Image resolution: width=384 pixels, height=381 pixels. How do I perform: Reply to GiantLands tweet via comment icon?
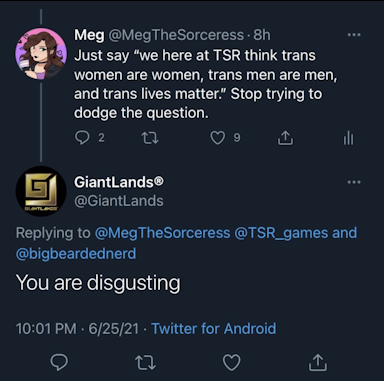pos(59,362)
